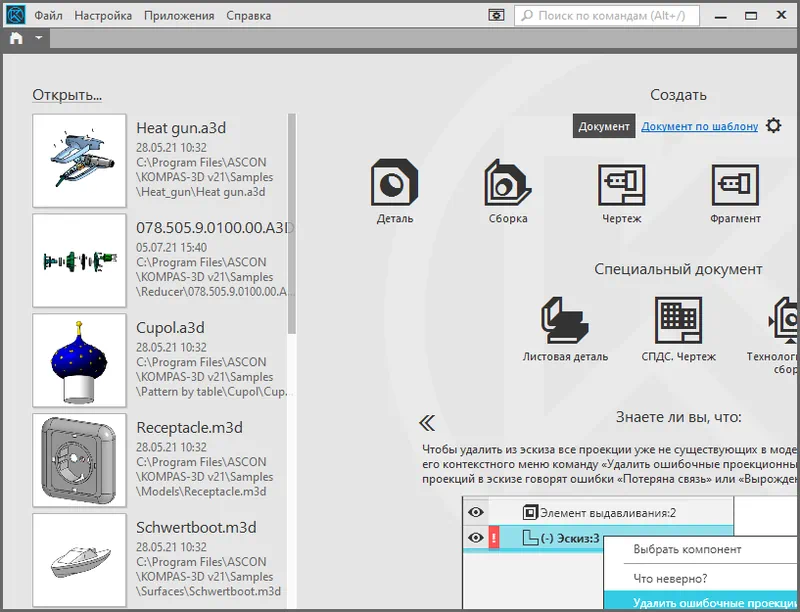The height and width of the screenshot is (612, 800).
Task: Click the extrusion icon of Элемент выдавливания:2
Action: point(530,512)
